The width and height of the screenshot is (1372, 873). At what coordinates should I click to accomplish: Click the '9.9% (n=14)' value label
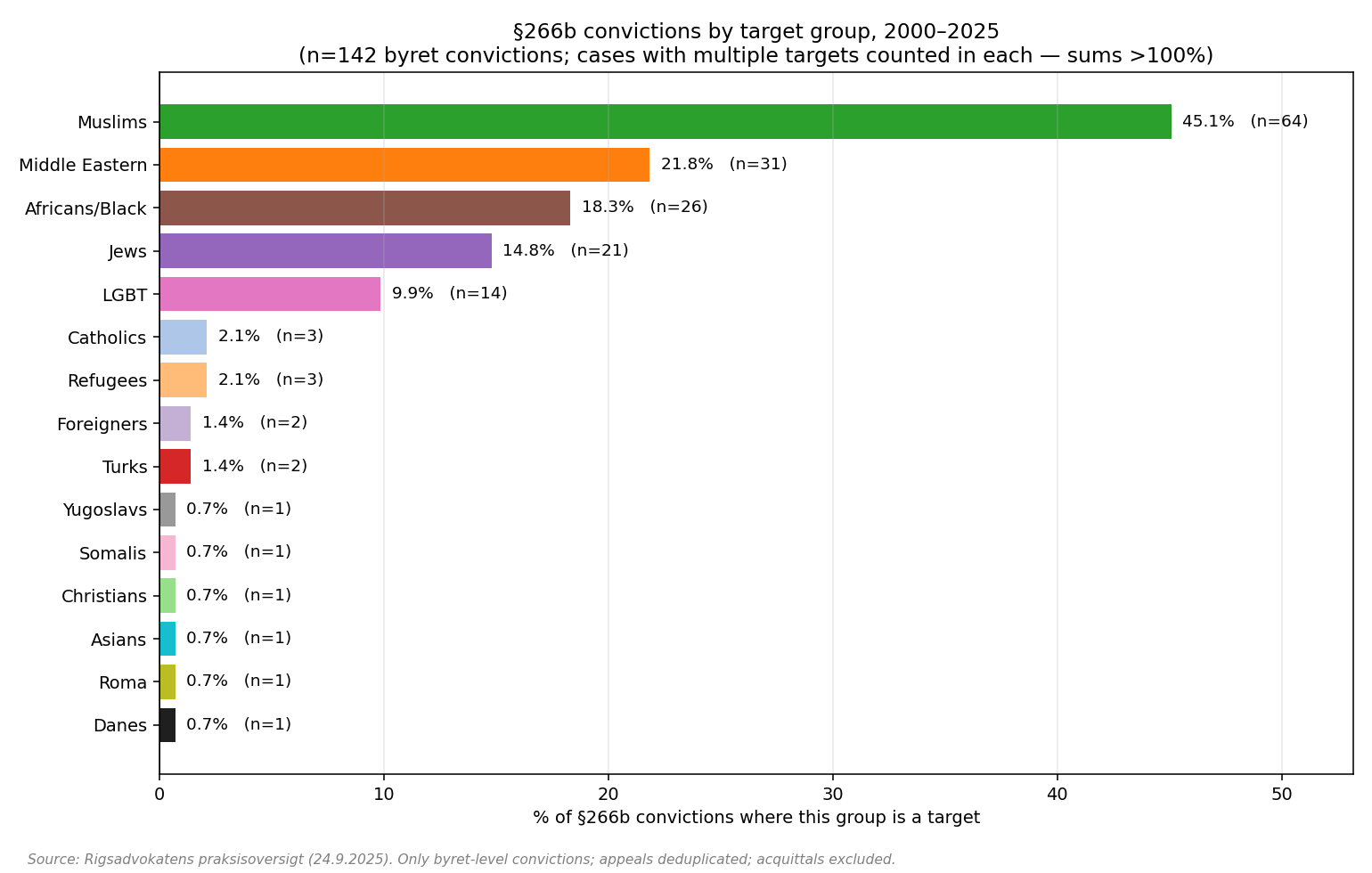click(450, 293)
